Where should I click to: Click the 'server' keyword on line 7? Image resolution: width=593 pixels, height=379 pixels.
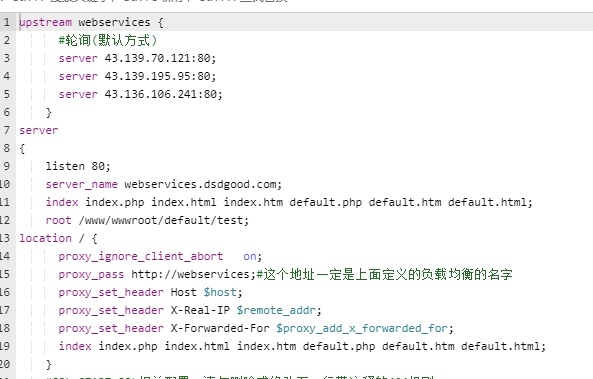(x=39, y=130)
